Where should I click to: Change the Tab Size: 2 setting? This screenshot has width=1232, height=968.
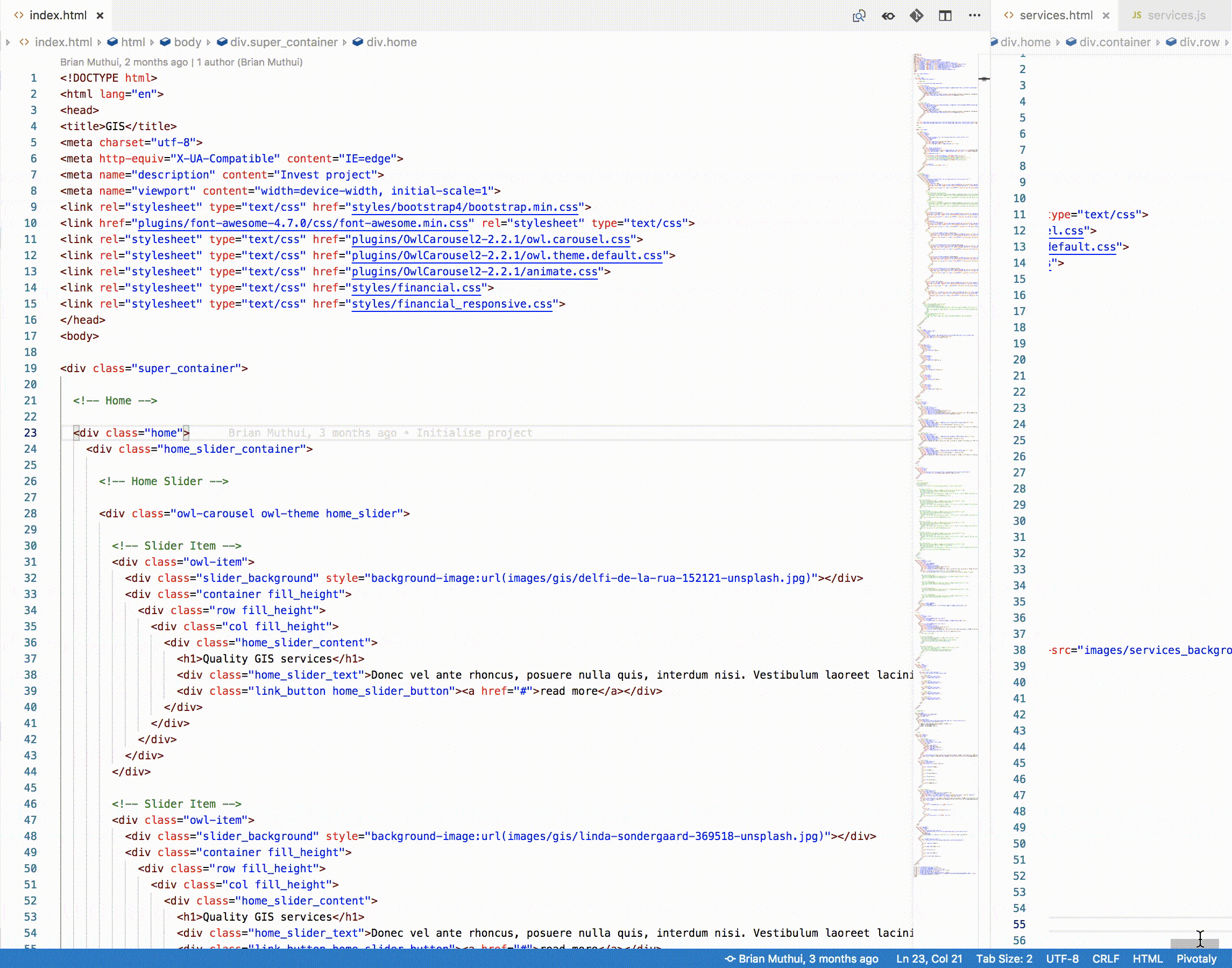(x=1003, y=959)
